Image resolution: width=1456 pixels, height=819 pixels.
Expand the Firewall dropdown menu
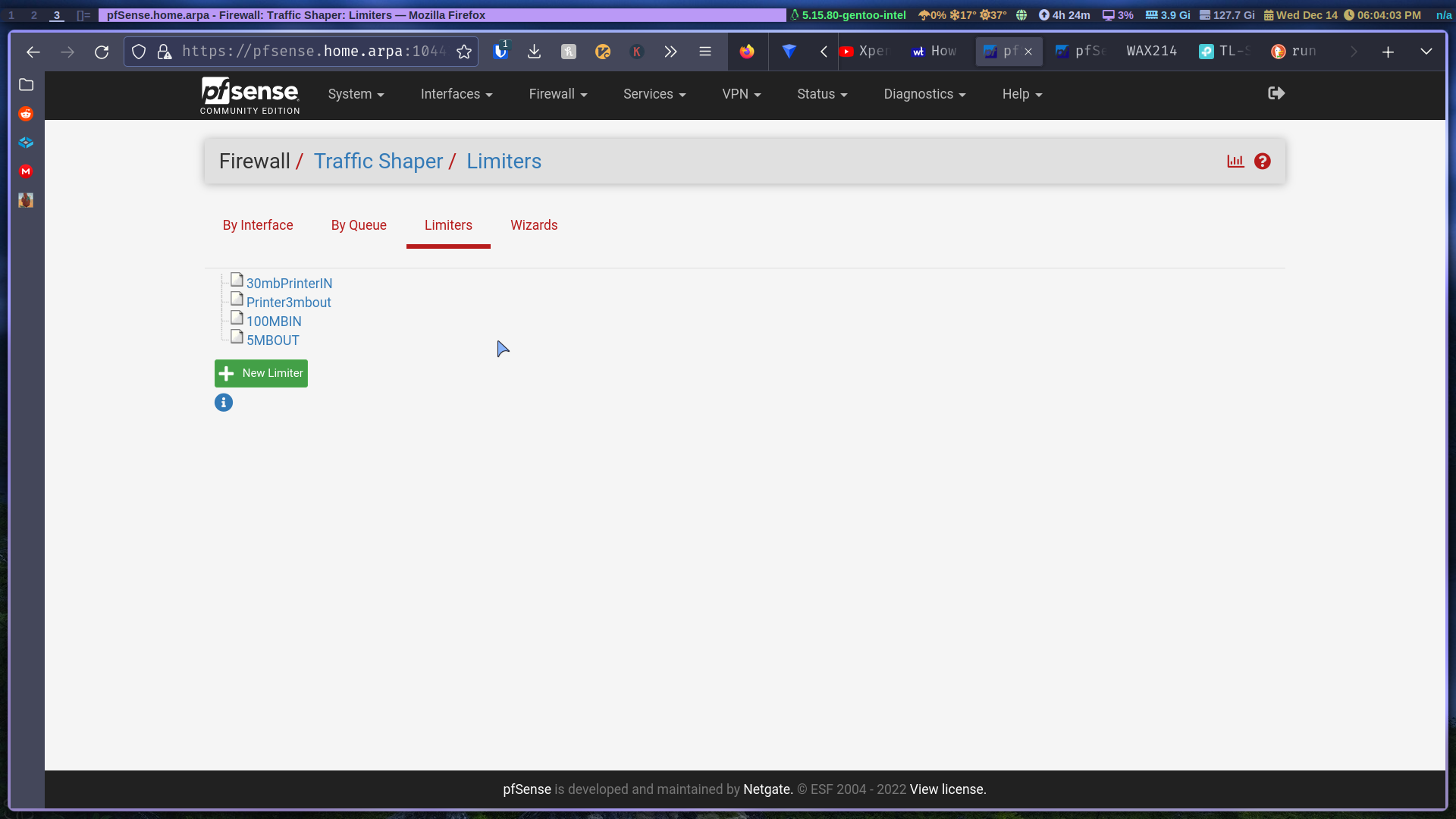pos(557,94)
